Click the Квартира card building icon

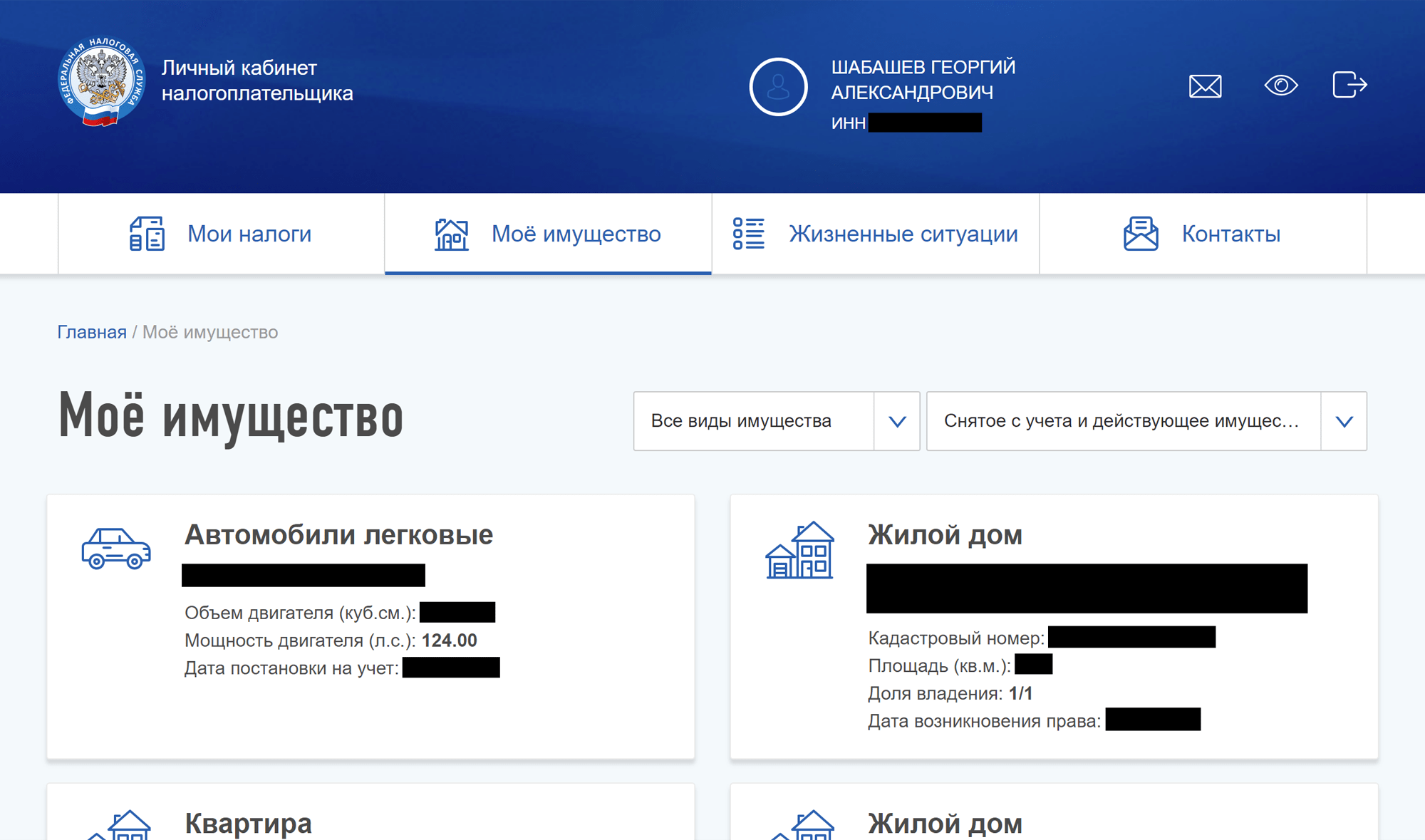118,825
